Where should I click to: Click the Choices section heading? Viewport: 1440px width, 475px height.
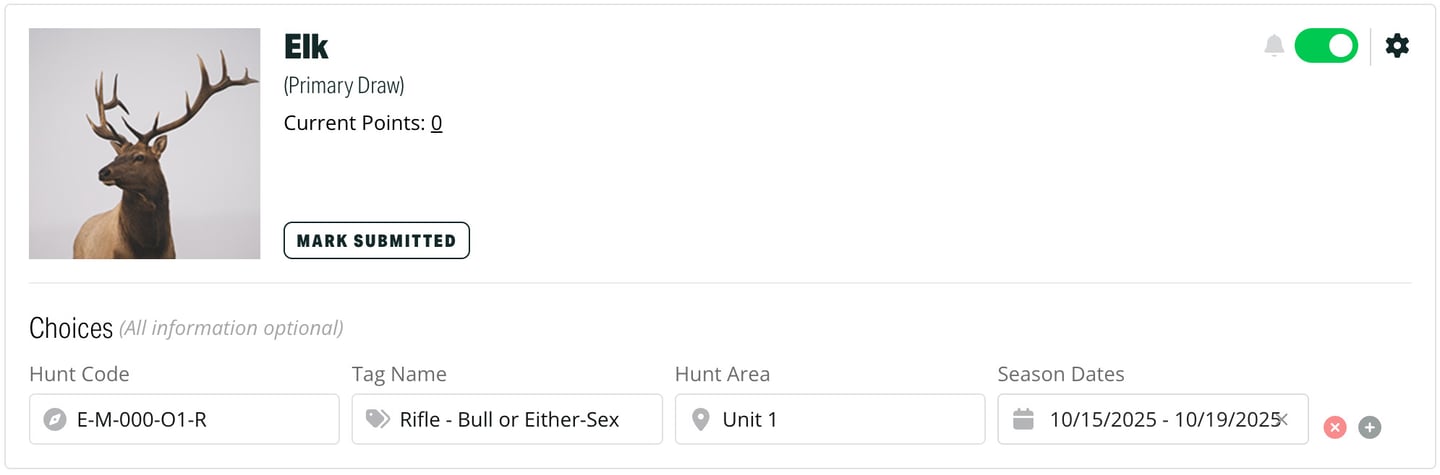point(71,328)
